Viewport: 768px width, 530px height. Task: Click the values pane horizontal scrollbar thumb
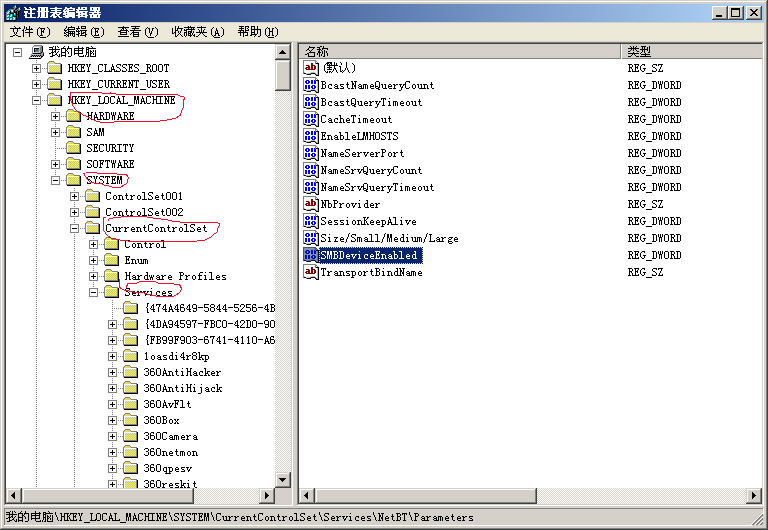[425, 496]
